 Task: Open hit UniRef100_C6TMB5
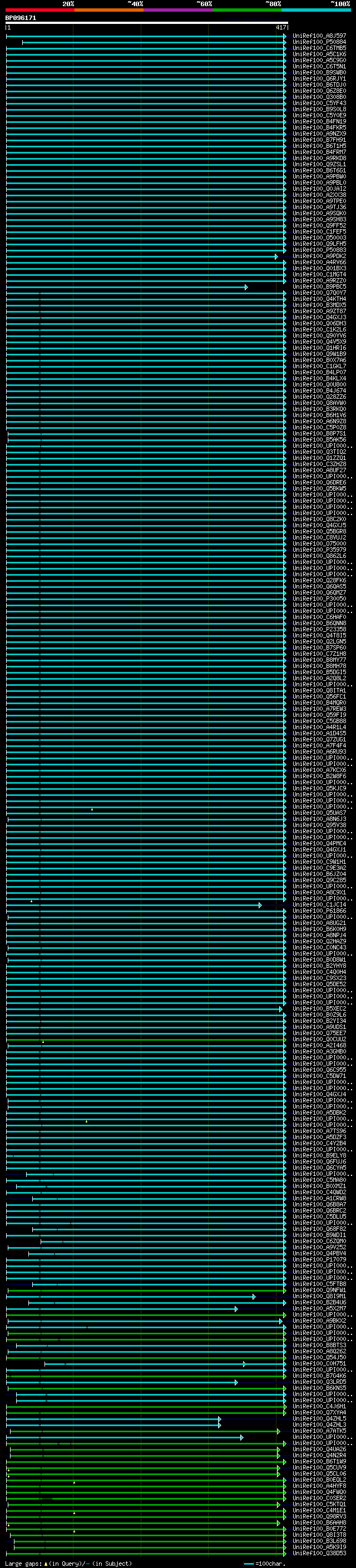pos(319,48)
